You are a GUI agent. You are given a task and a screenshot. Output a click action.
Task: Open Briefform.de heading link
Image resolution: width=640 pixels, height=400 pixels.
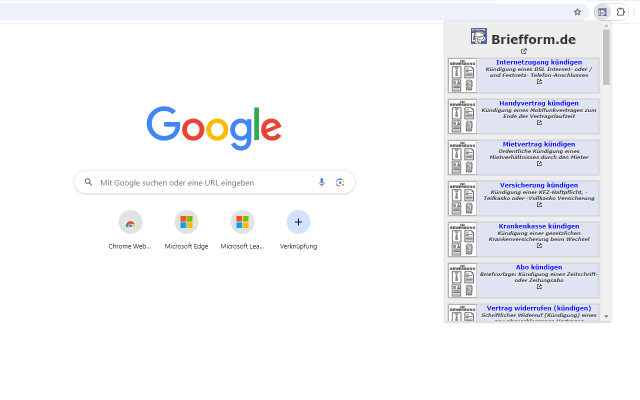(x=533, y=40)
